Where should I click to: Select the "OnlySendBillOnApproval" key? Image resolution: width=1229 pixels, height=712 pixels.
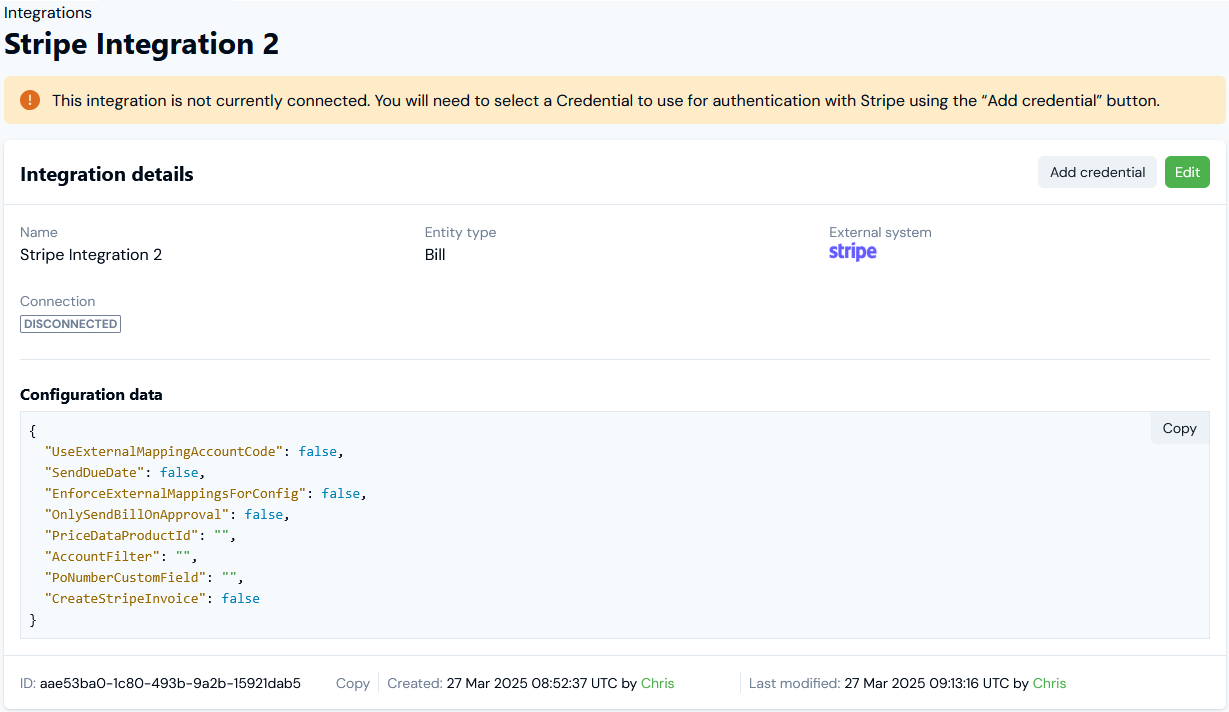(x=137, y=514)
